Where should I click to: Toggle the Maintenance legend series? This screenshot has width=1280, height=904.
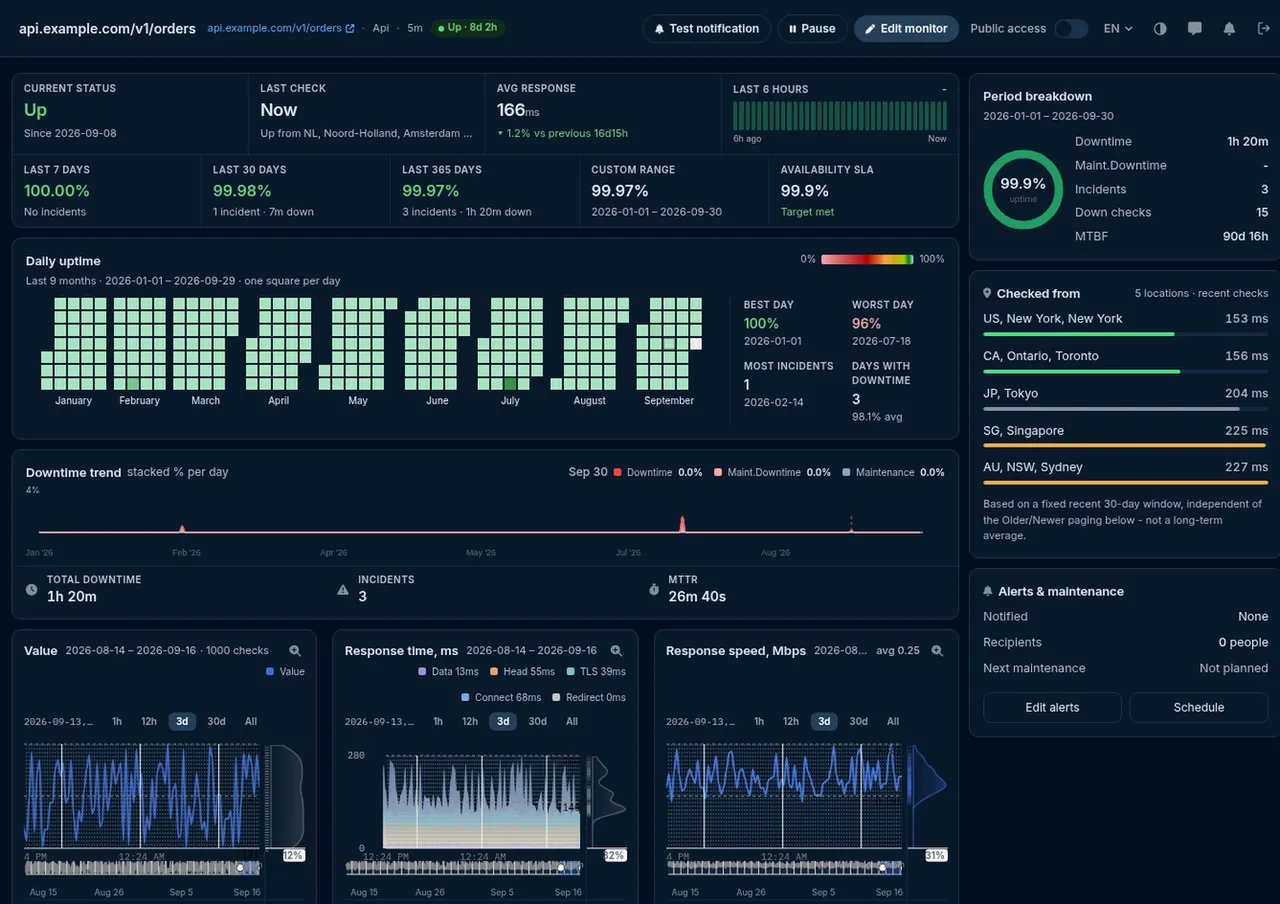click(x=893, y=472)
